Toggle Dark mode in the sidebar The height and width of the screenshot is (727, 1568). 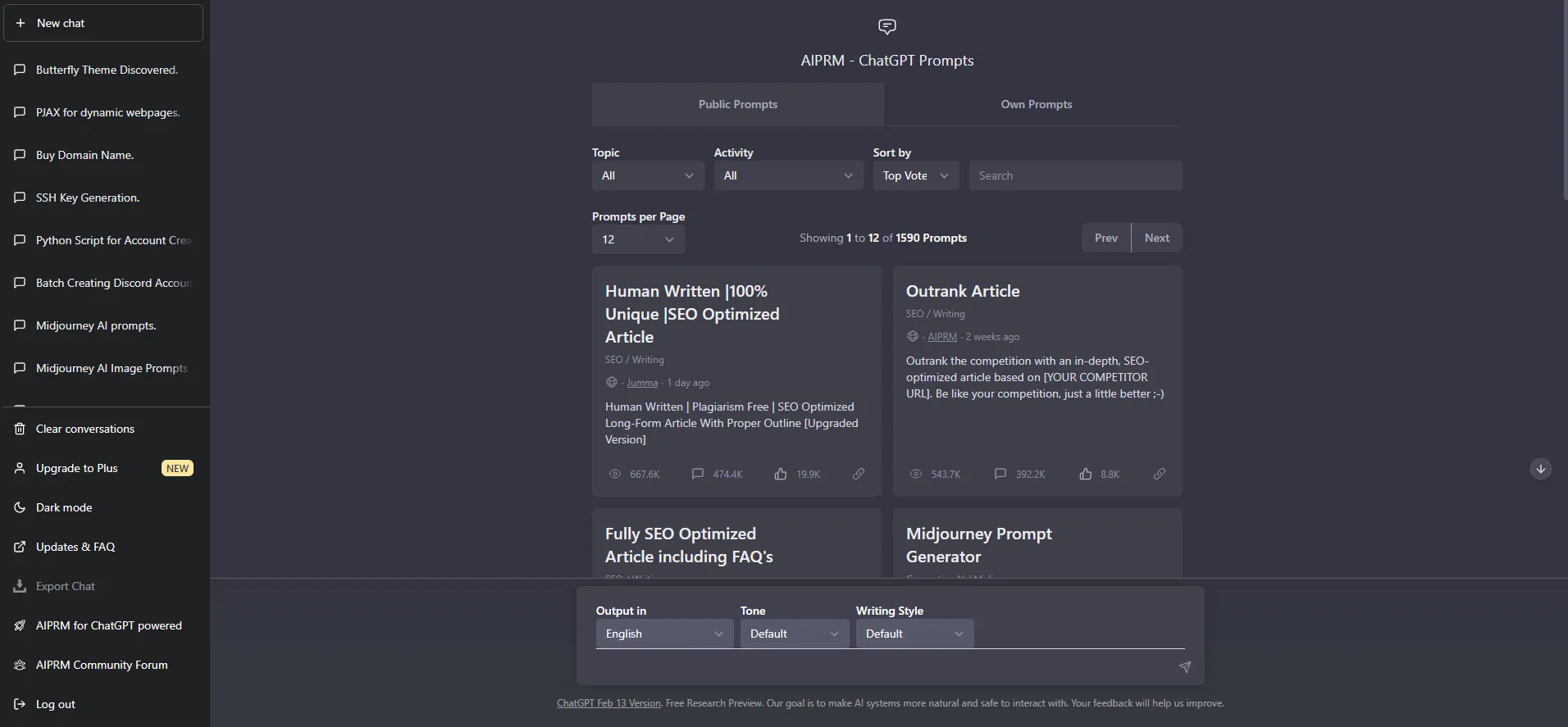click(105, 507)
